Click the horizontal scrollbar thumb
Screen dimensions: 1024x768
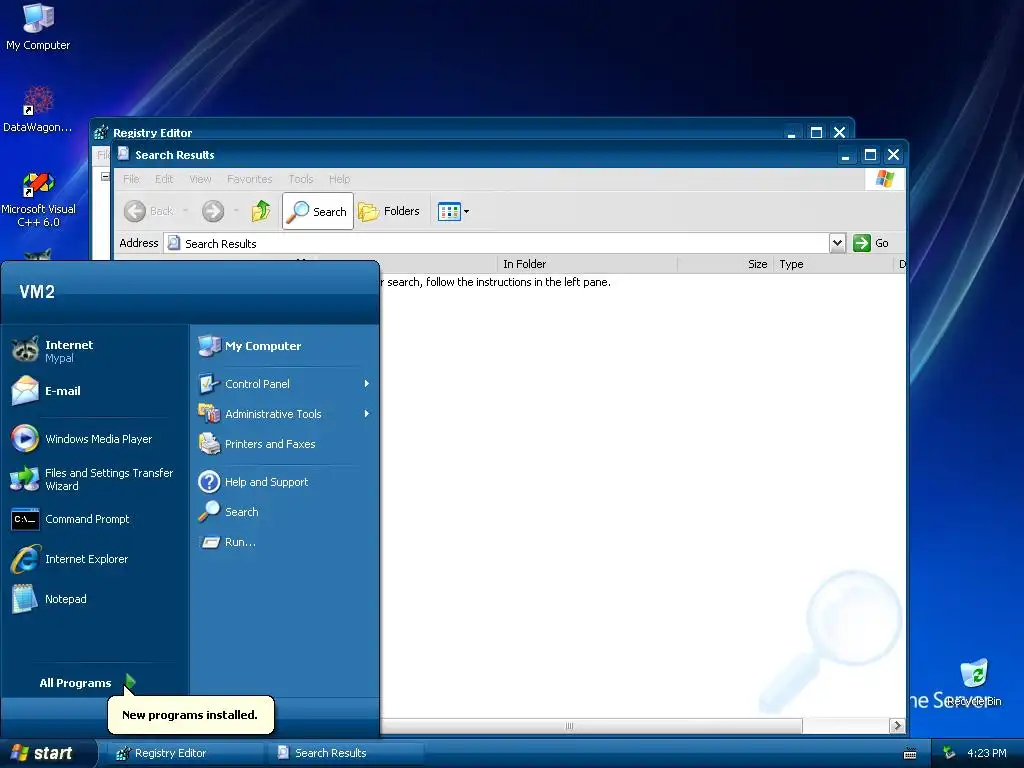pos(569,726)
